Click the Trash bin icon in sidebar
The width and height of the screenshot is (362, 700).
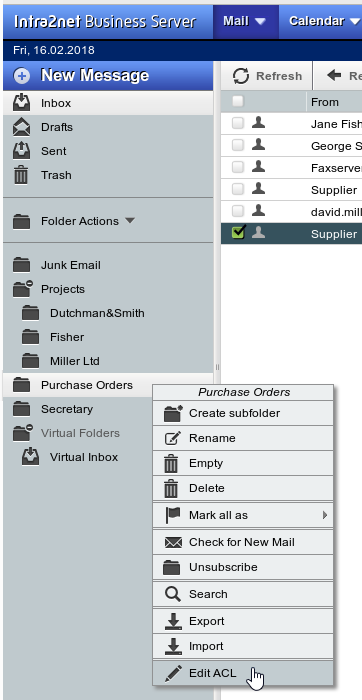point(21,175)
